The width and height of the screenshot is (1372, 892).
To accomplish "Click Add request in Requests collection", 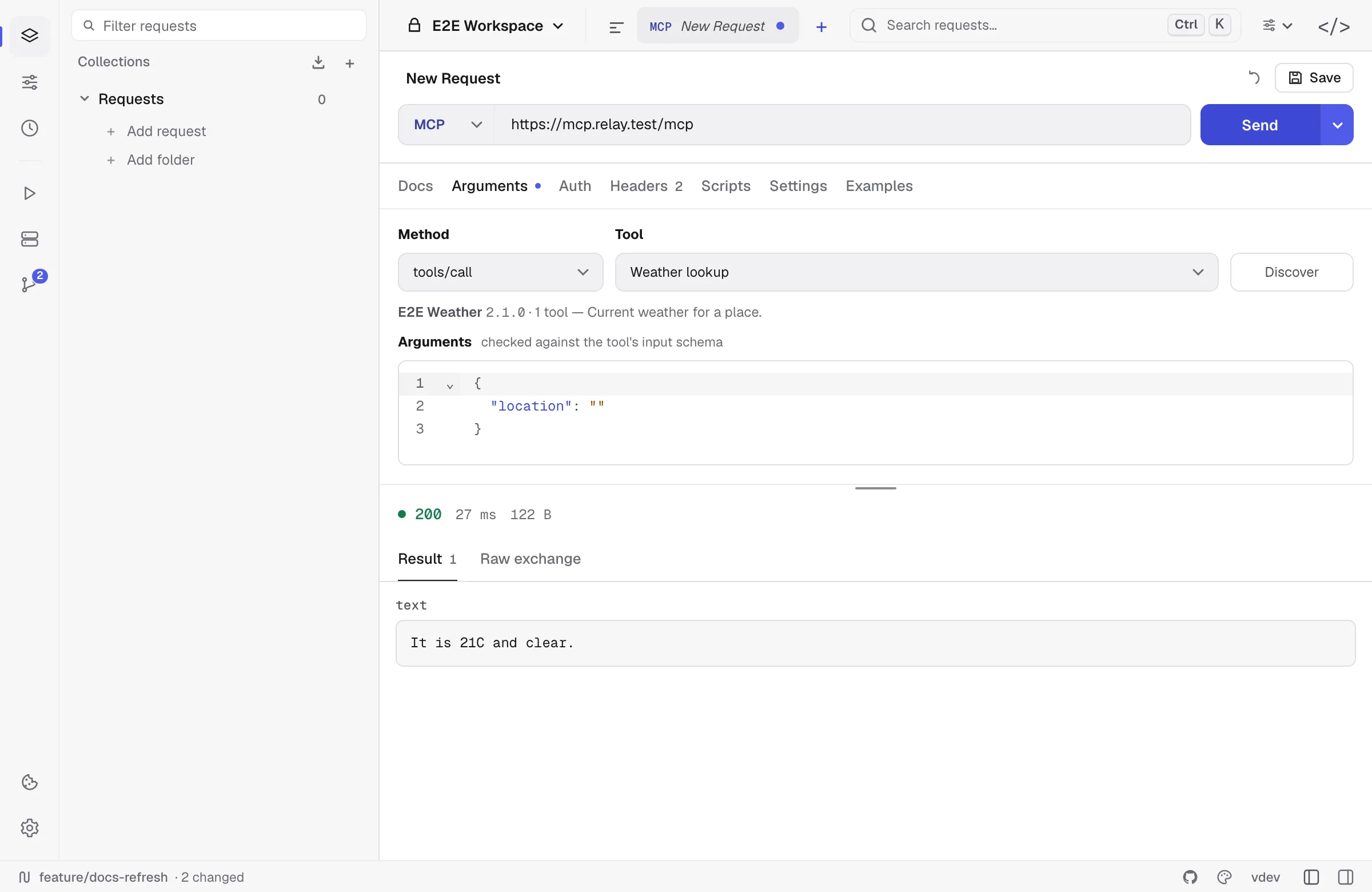I will pyautogui.click(x=156, y=132).
